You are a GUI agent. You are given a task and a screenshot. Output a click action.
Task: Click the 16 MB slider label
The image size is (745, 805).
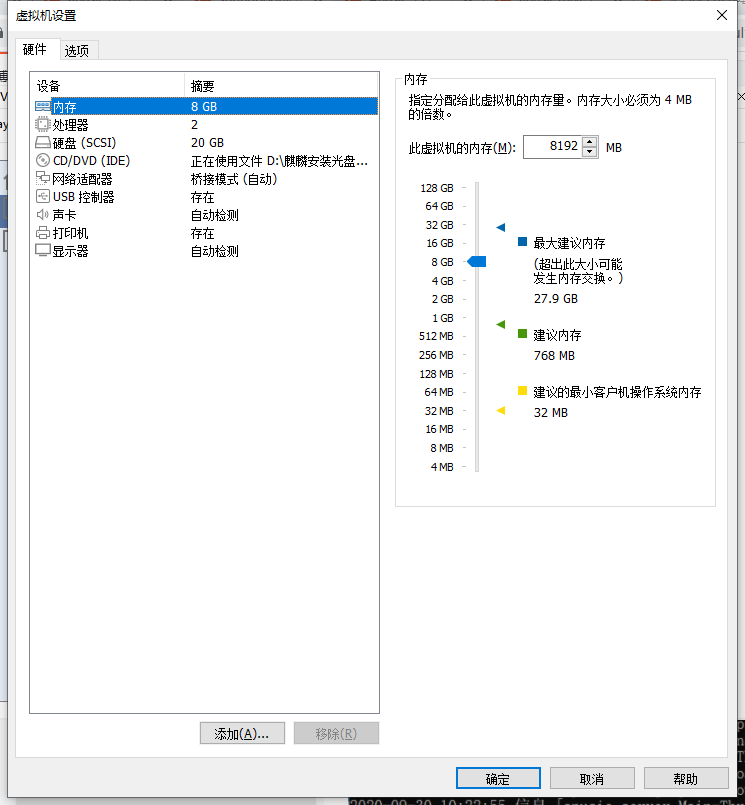[440, 429]
